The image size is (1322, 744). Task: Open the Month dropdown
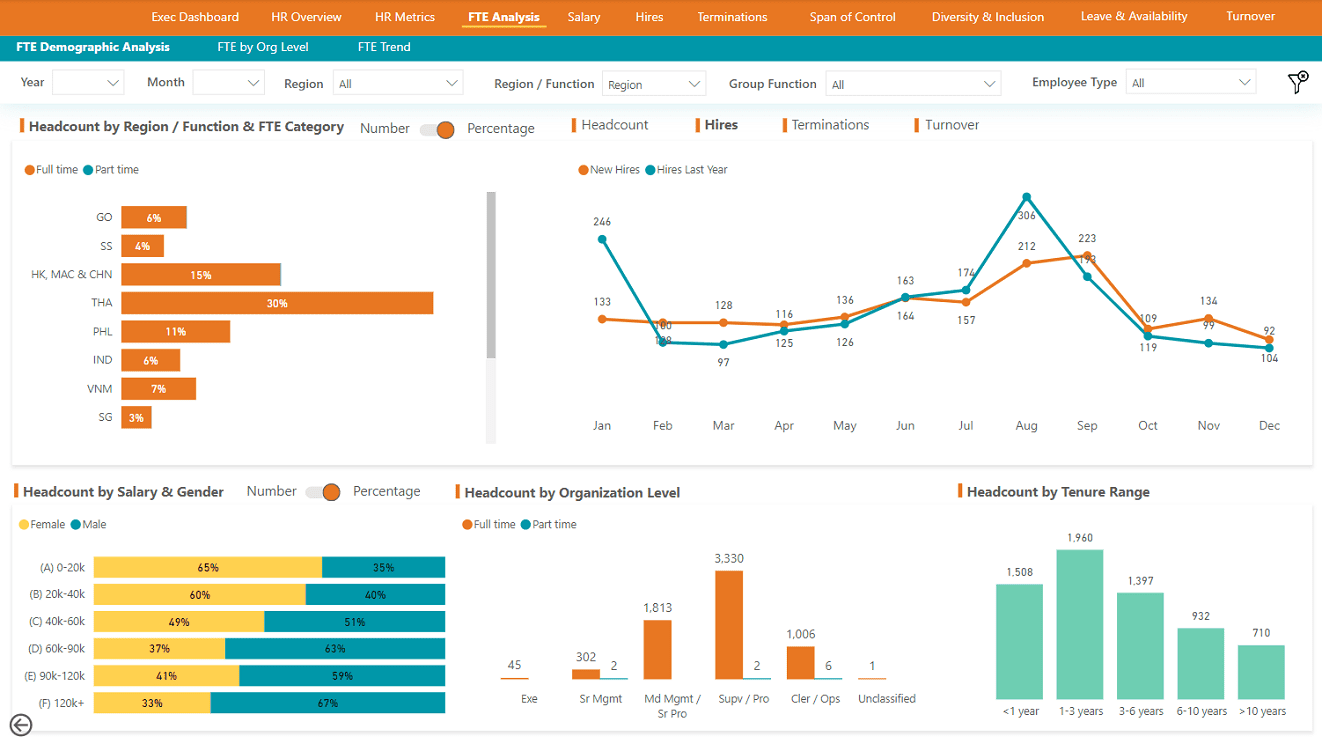click(x=228, y=83)
